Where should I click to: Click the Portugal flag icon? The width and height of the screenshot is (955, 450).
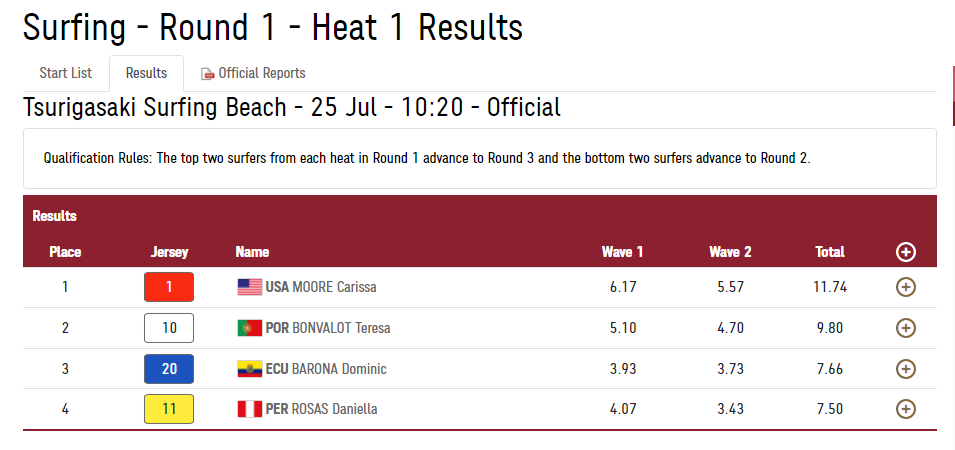pos(249,328)
